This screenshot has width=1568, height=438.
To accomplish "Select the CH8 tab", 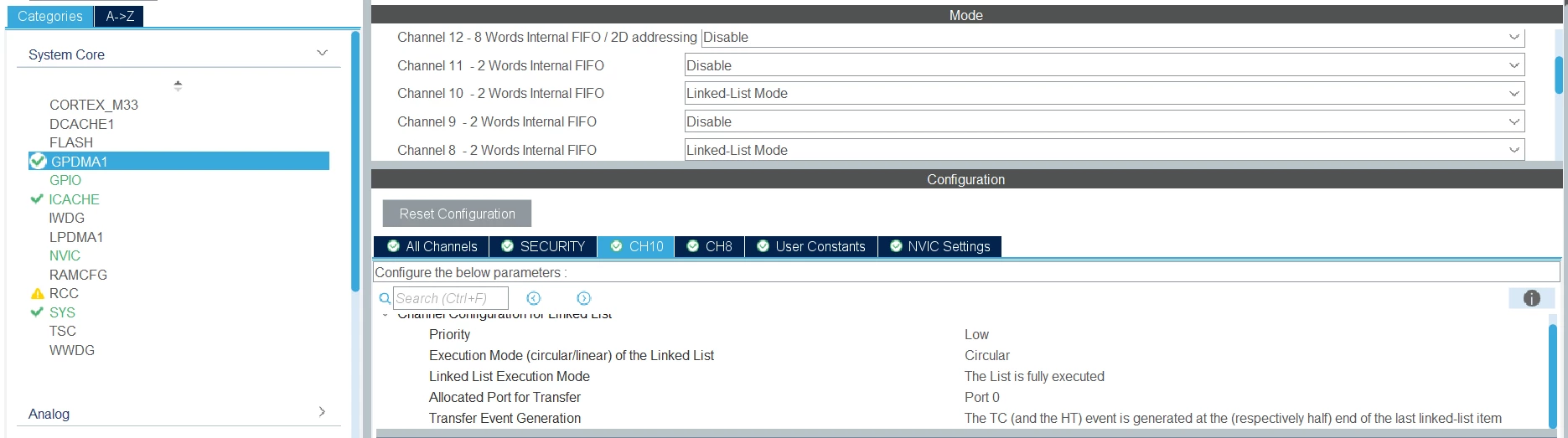I will [x=709, y=246].
